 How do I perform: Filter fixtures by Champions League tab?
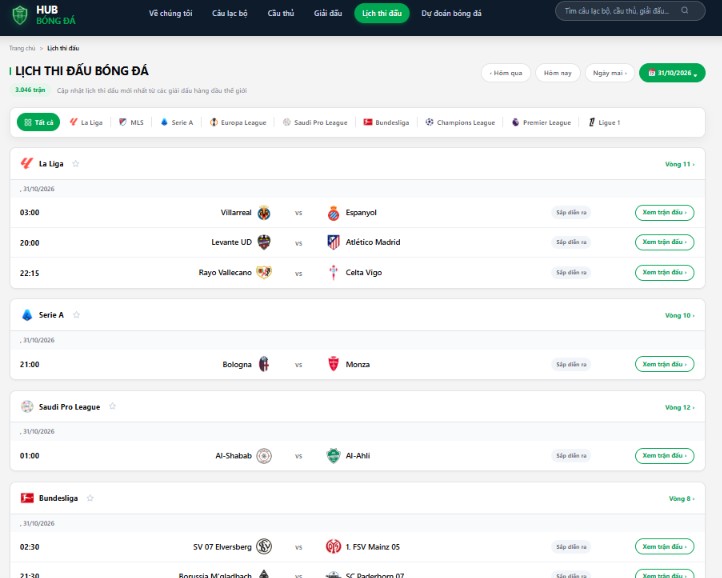(x=460, y=123)
